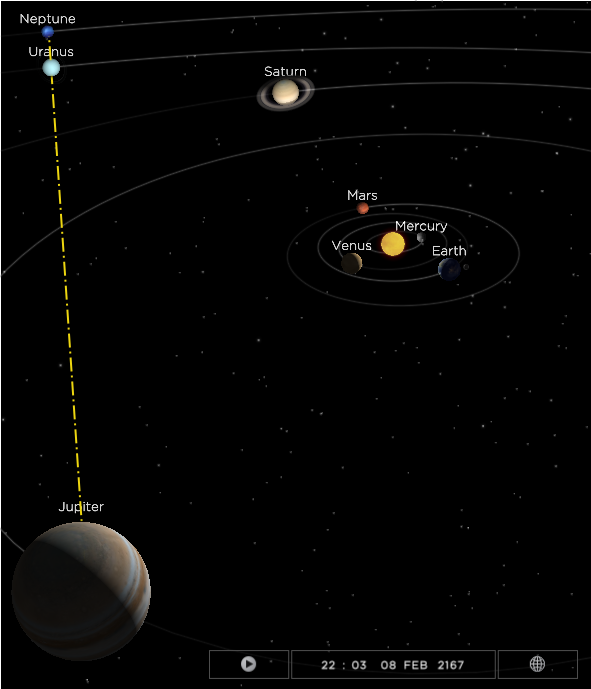Select the Venus planet
This screenshot has height=689, width=591.
352,263
